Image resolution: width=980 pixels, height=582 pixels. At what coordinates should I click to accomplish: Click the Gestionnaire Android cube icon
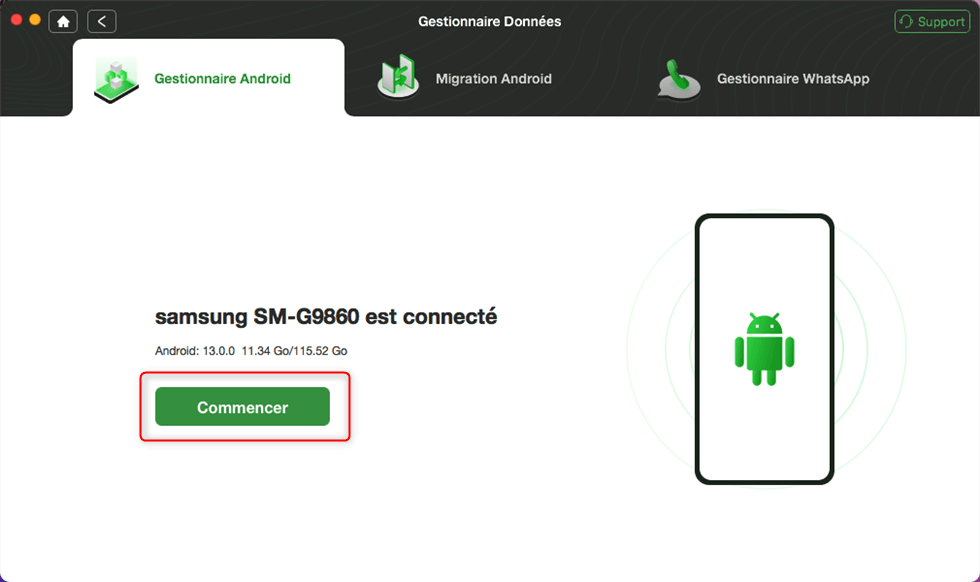point(116,80)
